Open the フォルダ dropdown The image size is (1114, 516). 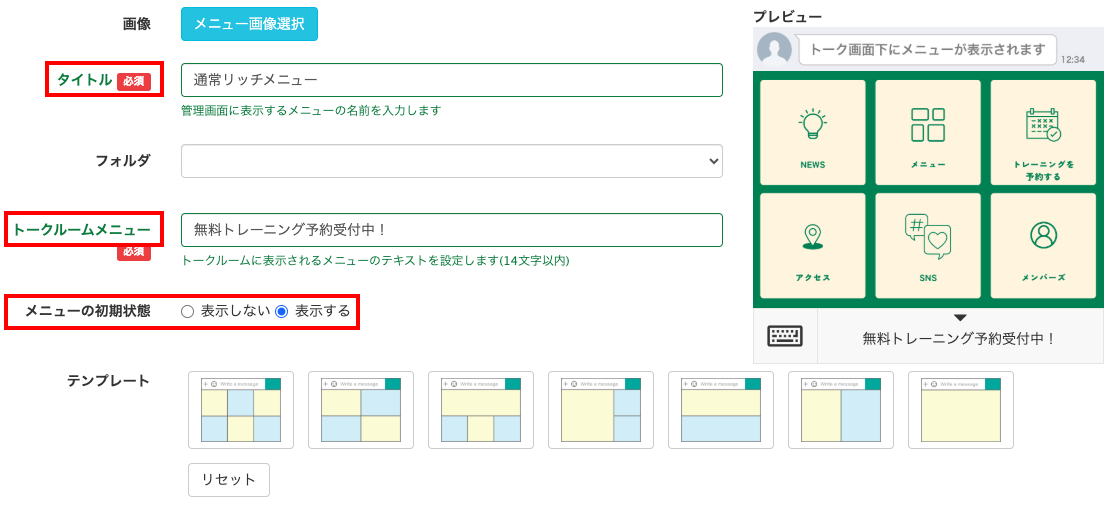click(451, 161)
